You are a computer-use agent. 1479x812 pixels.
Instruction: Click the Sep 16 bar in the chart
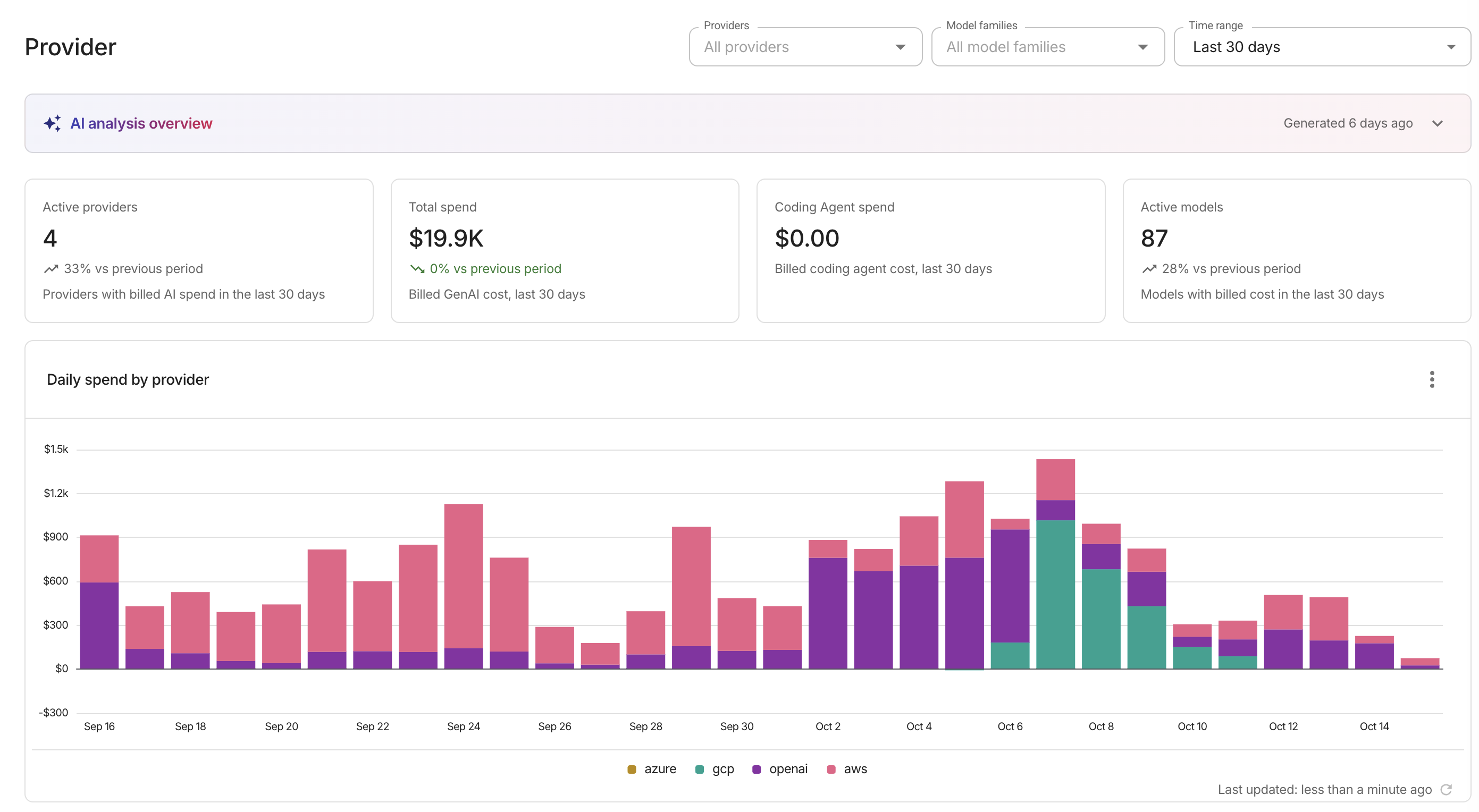tap(99, 602)
